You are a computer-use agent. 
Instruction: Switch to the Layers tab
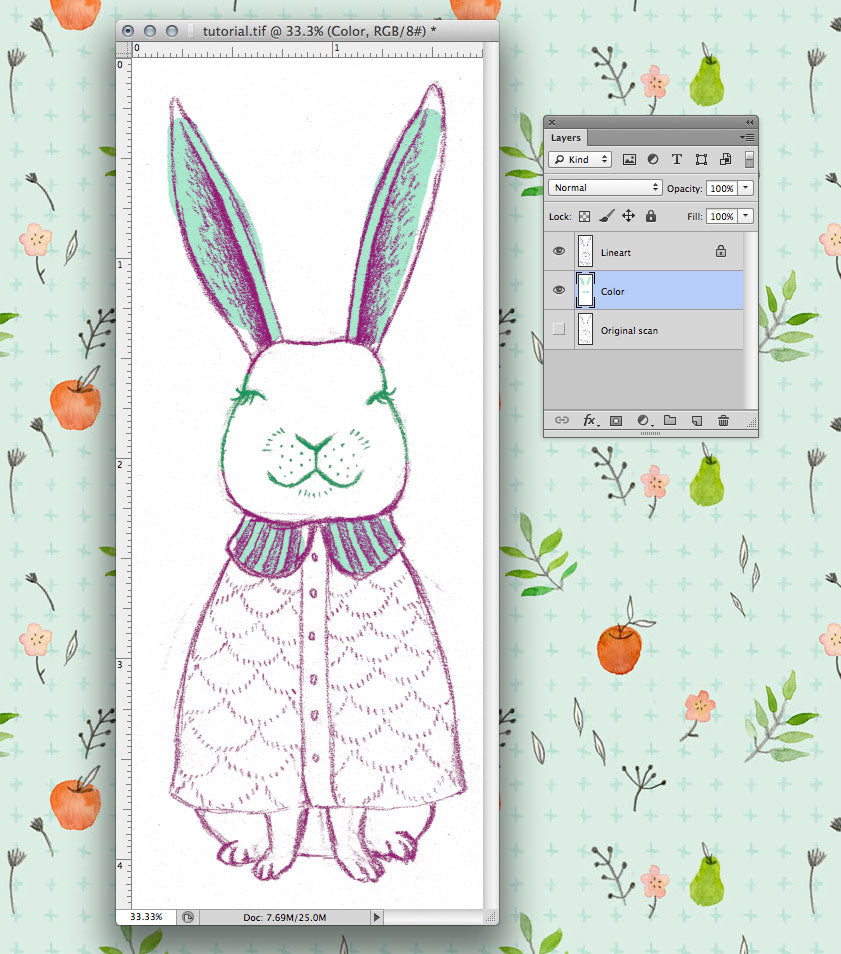[565, 138]
